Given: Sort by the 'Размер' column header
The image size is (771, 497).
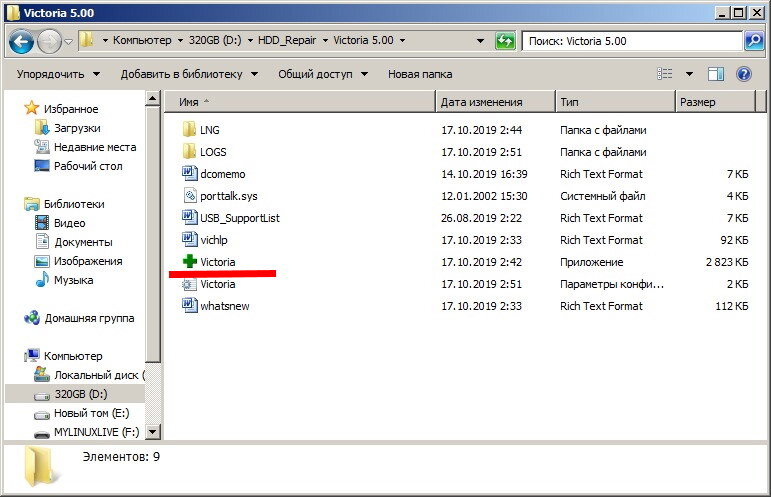Looking at the screenshot, I should click(x=715, y=102).
